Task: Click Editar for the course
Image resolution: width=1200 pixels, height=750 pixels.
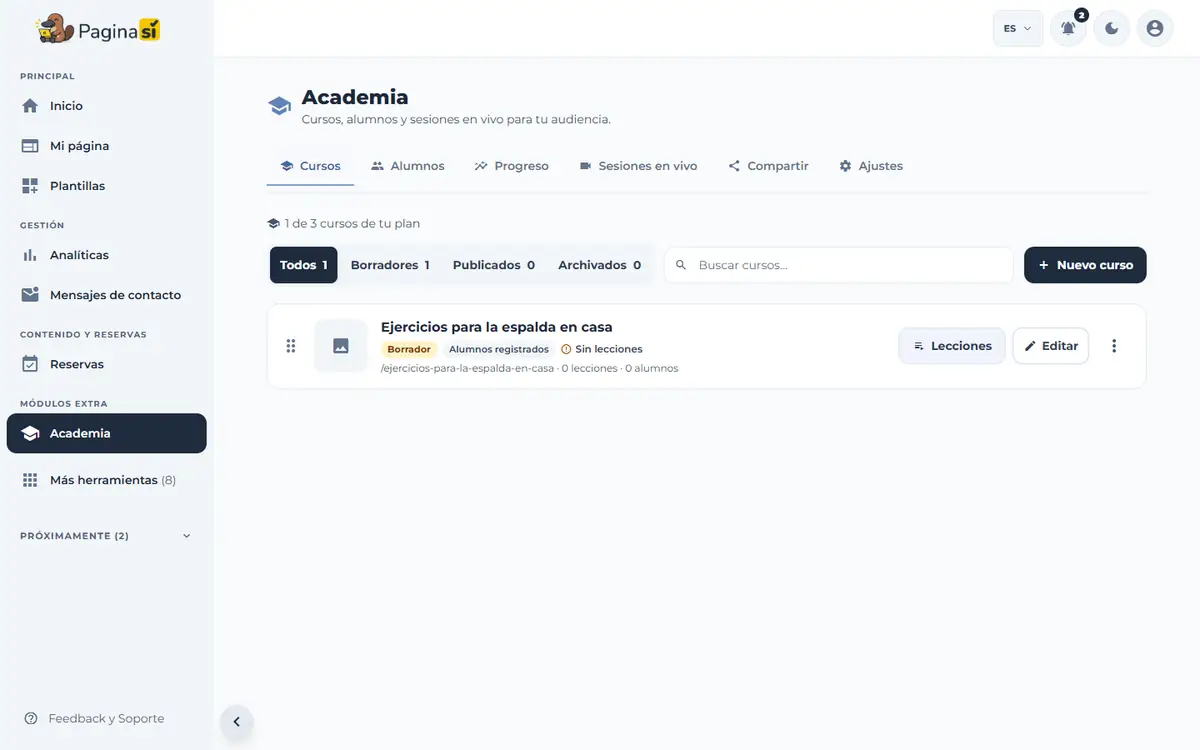Action: pyautogui.click(x=1051, y=346)
